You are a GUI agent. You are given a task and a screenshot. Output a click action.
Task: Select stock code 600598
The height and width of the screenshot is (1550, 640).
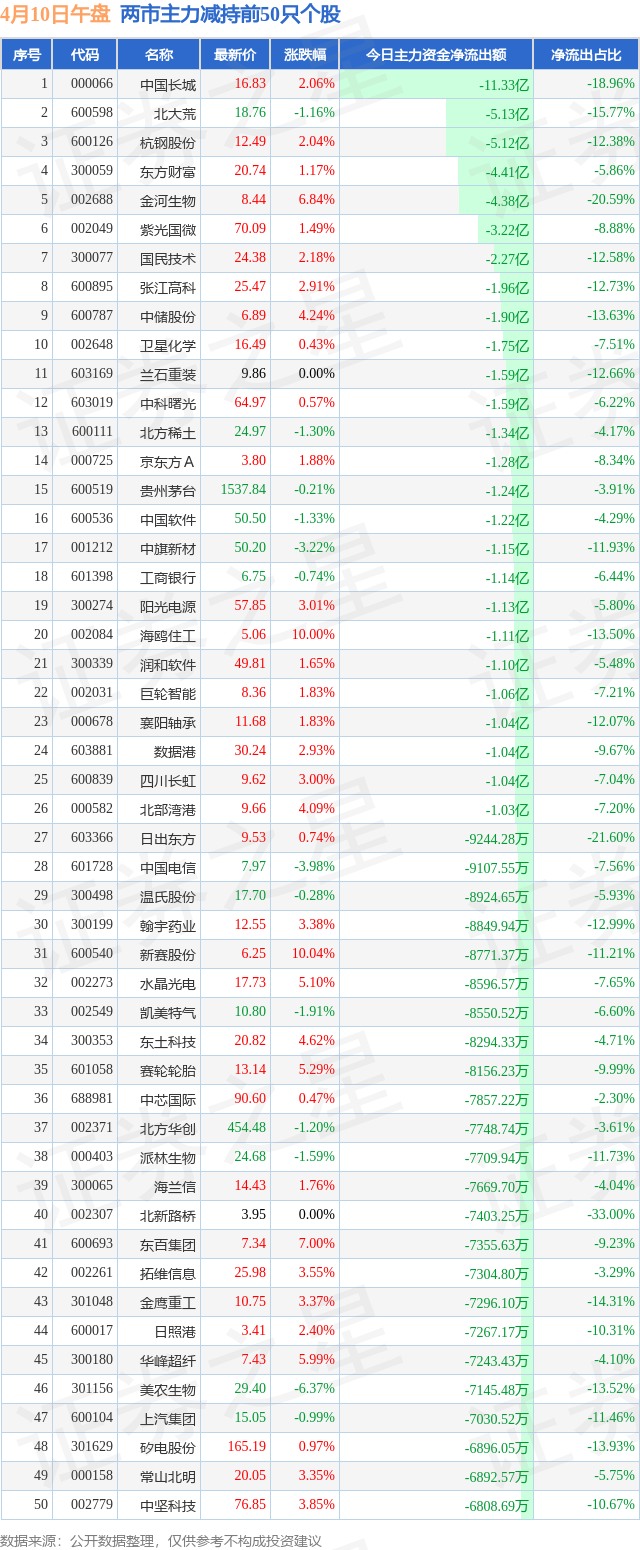pyautogui.click(x=91, y=114)
